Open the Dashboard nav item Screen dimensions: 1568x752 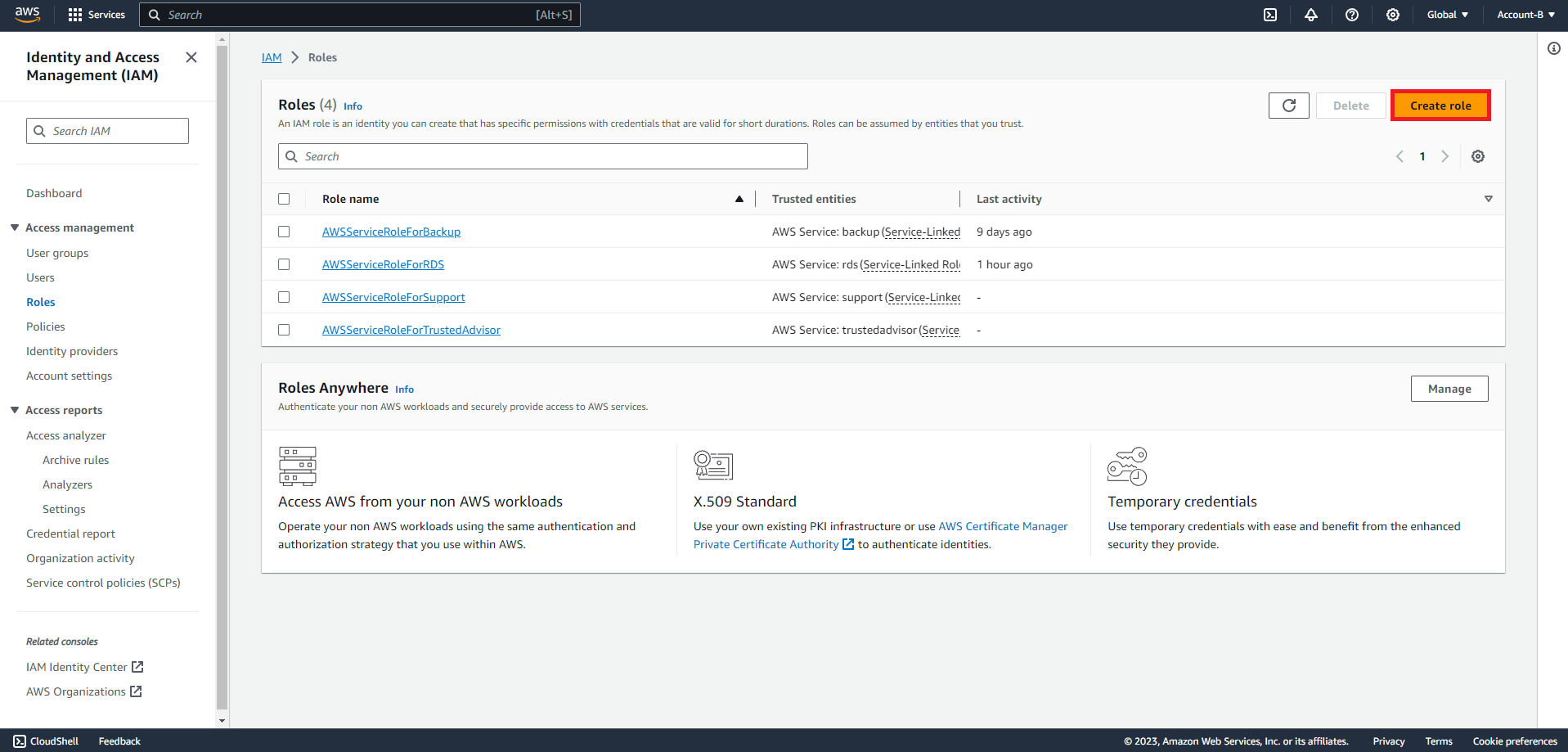[x=54, y=193]
